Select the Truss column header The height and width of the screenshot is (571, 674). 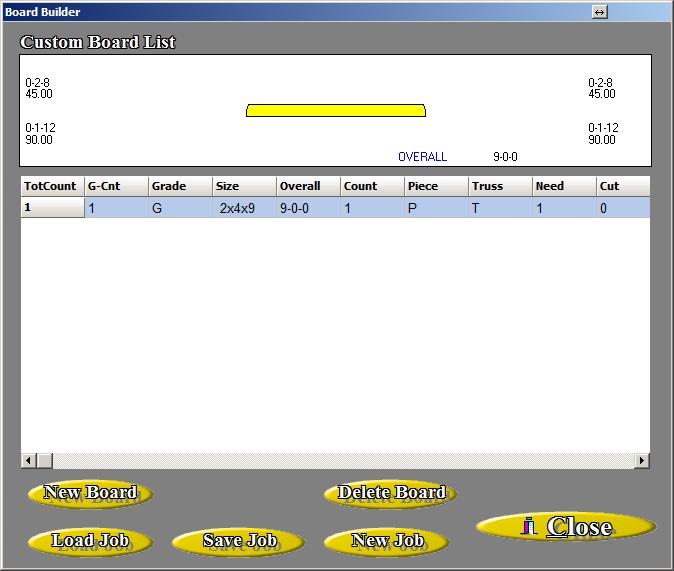(x=500, y=186)
